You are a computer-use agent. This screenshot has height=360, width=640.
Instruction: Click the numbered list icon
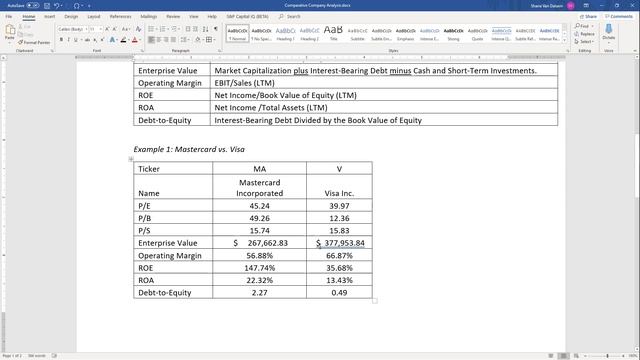163,29
